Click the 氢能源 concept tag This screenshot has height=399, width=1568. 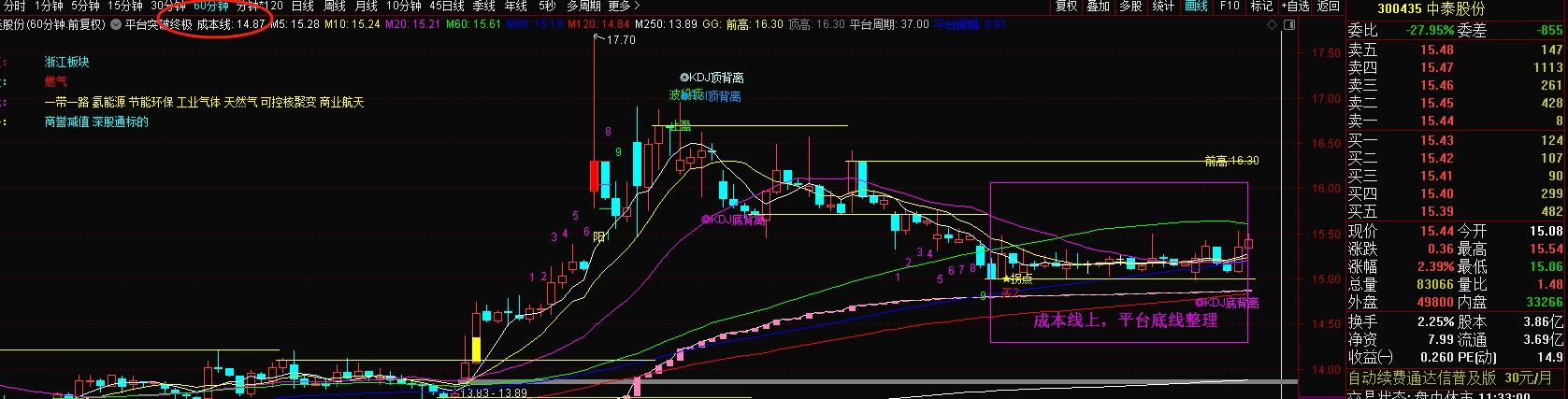(108, 102)
